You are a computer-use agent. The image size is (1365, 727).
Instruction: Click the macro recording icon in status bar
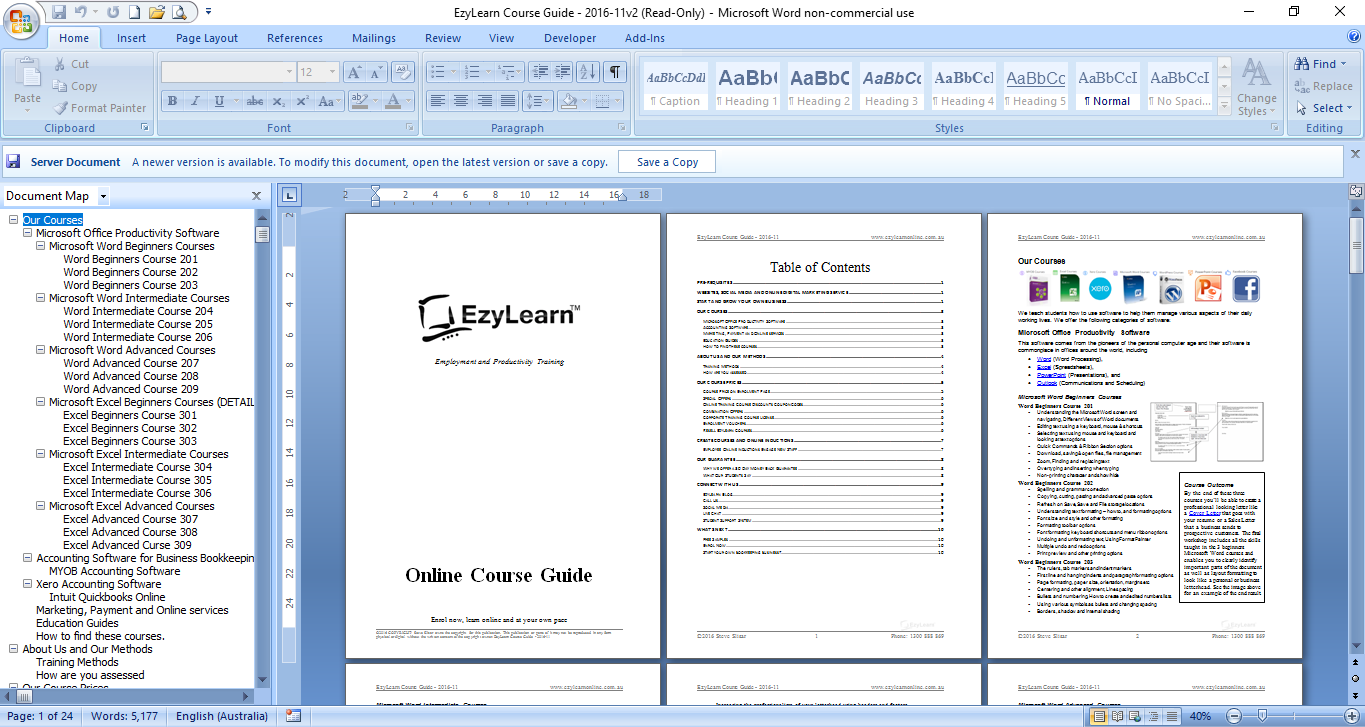pos(293,716)
